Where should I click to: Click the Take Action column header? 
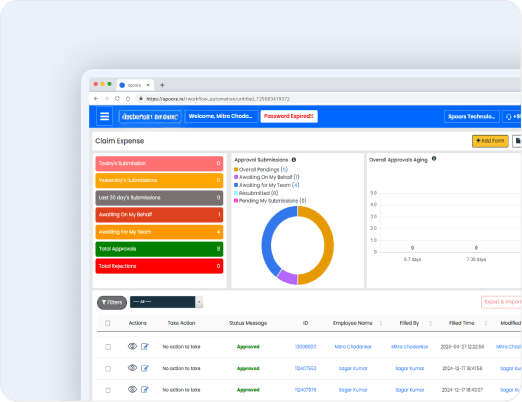click(x=181, y=323)
